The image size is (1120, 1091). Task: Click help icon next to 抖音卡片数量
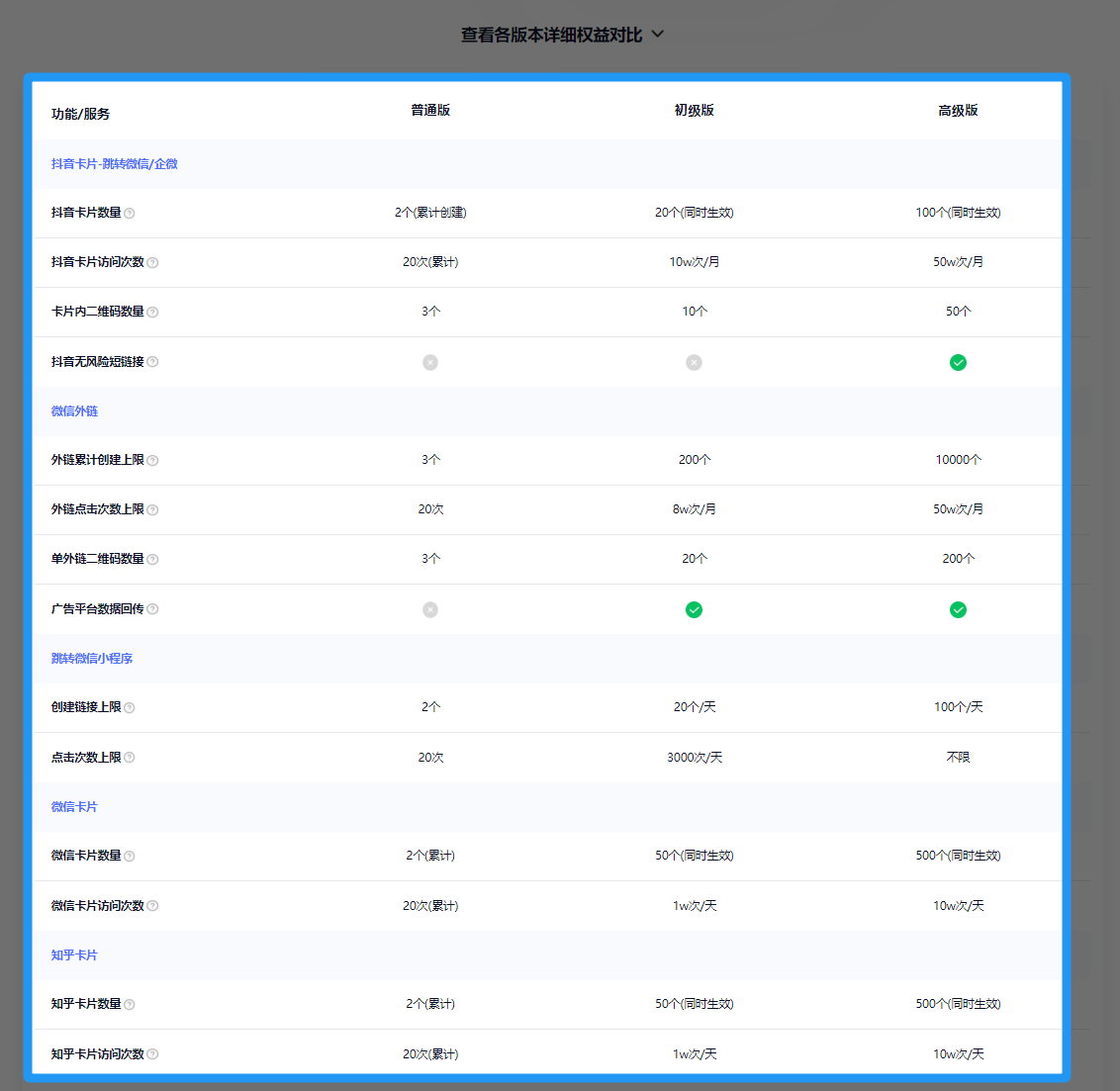point(130,214)
